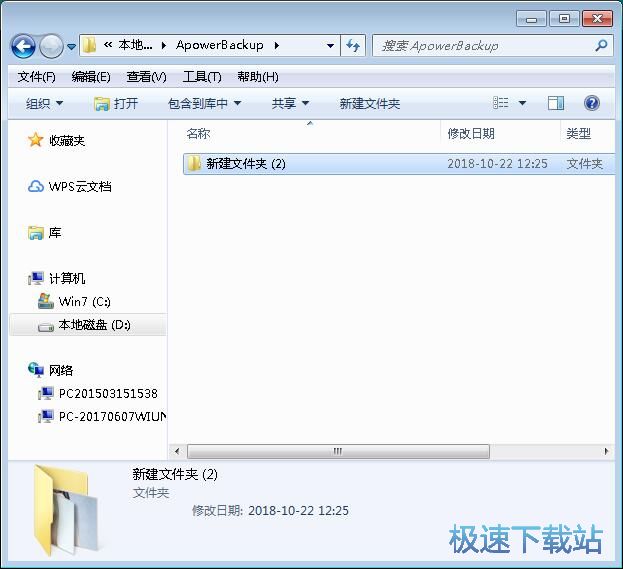Open the 编辑(E) menu
This screenshot has height=569, width=623.
91,77
